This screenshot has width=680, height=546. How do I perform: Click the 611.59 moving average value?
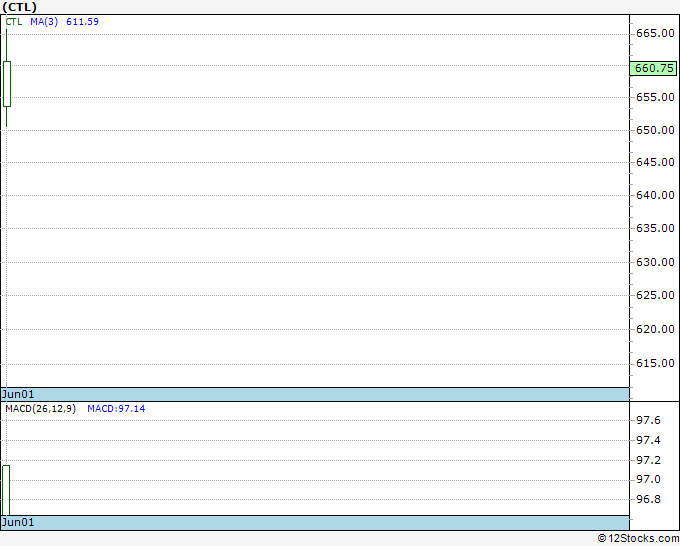click(82, 22)
